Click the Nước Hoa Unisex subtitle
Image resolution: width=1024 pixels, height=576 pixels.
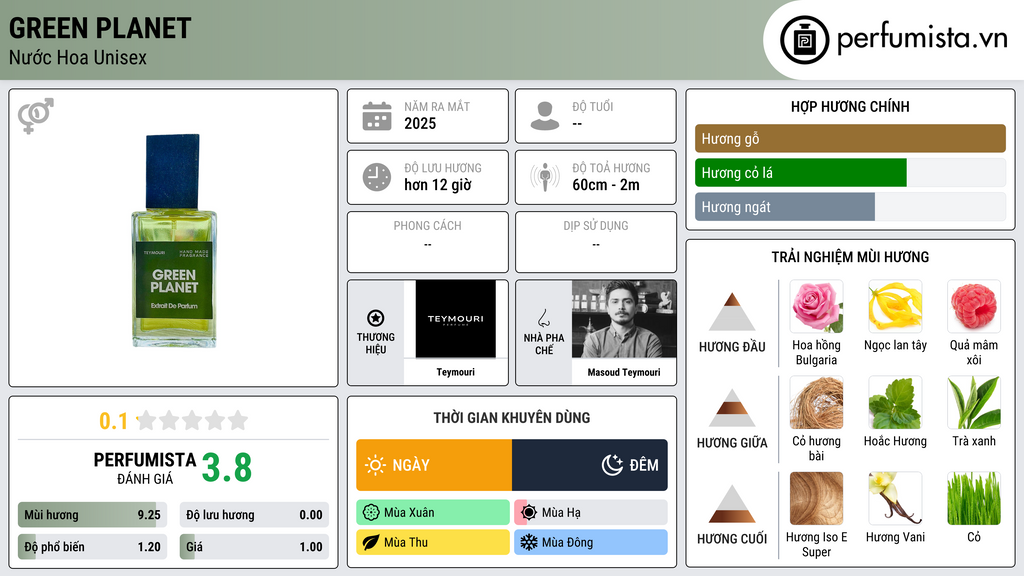(78, 58)
